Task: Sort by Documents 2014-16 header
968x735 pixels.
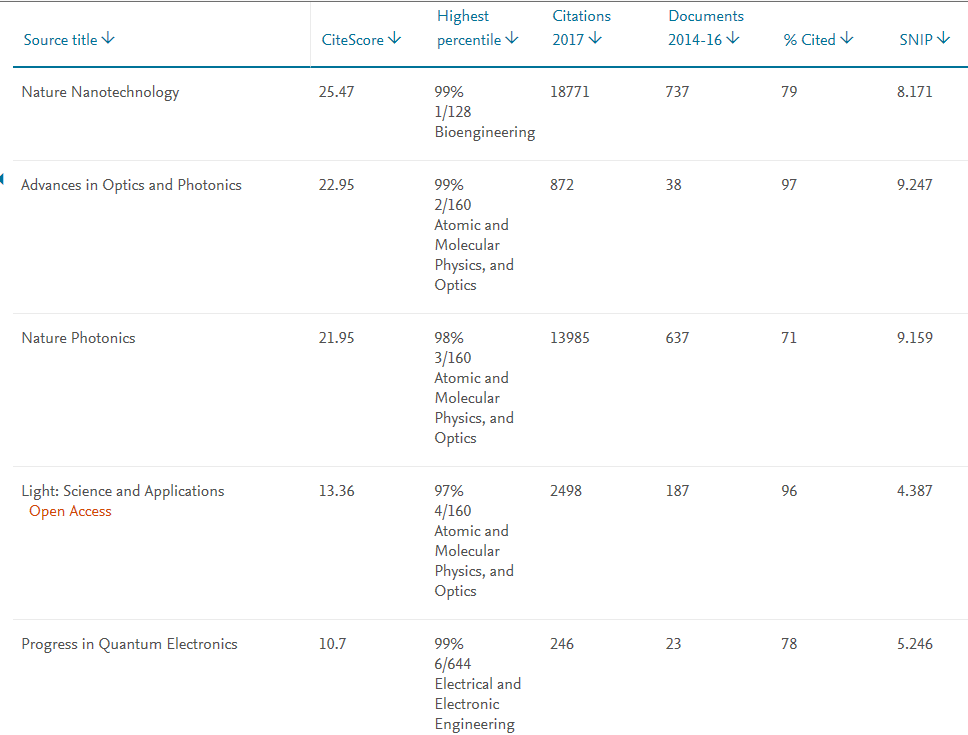Action: coord(706,28)
